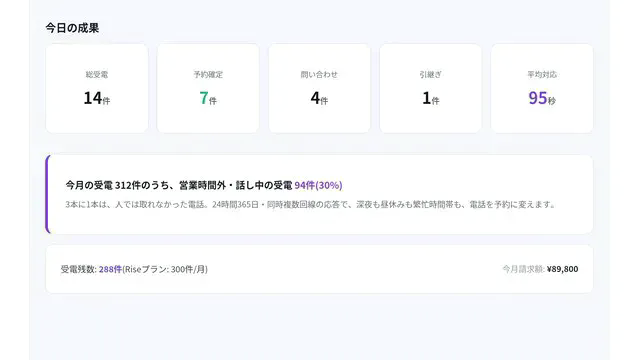Click the 問い合わせ 4件 card
The height and width of the screenshot is (360, 640).
319,88
